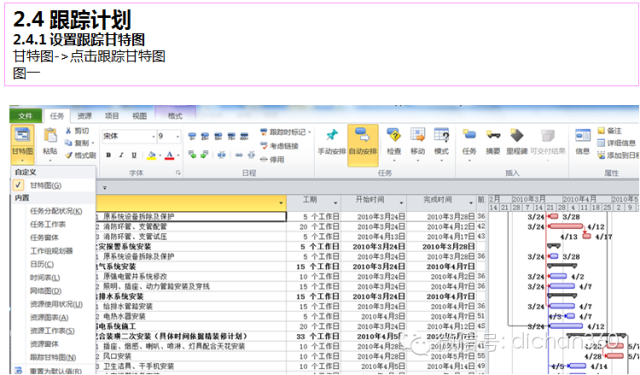The image size is (640, 375).
Task: Switch to the Format (格式) tab
Action: pos(175,116)
